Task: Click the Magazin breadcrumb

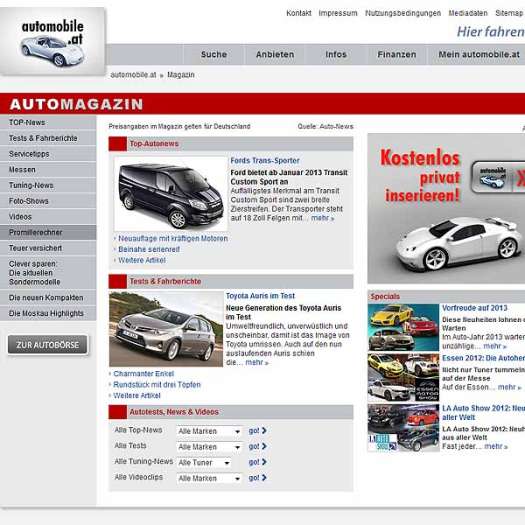Action: point(181,75)
